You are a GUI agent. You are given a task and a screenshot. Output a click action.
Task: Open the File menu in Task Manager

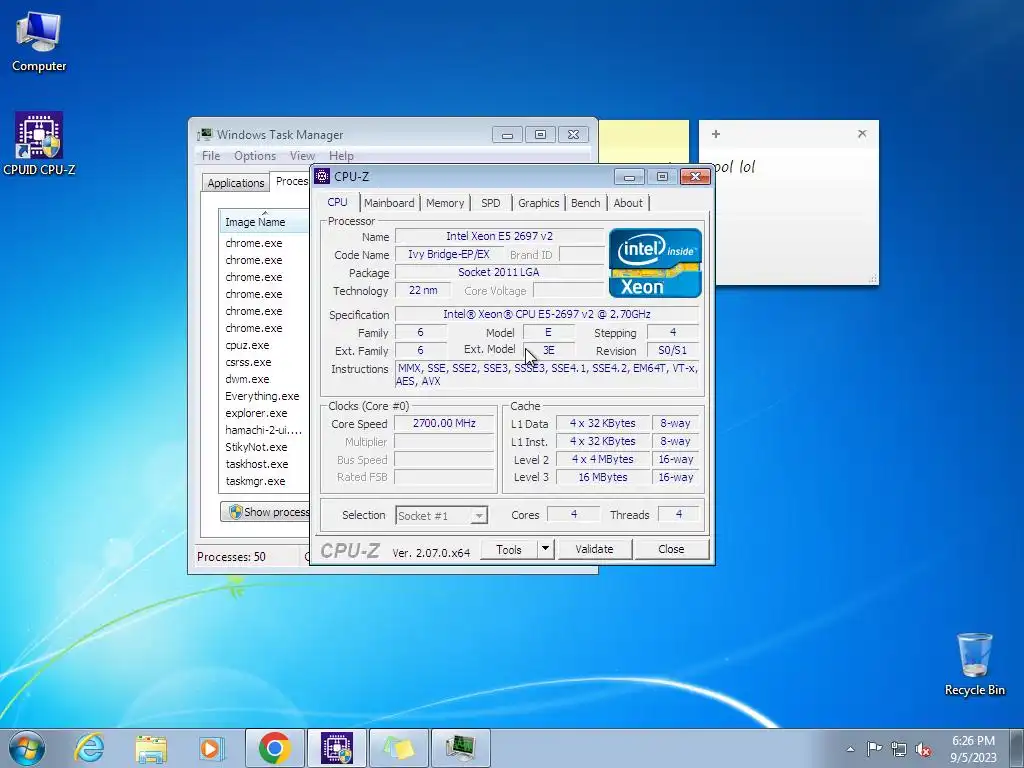pos(211,155)
